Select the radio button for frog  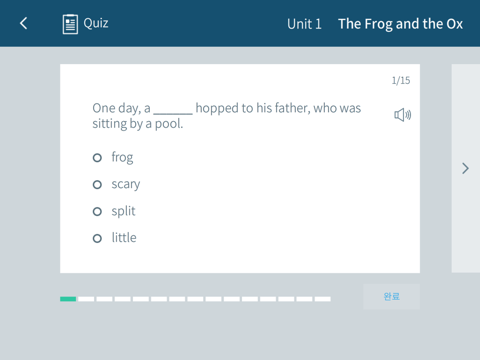[x=97, y=158]
